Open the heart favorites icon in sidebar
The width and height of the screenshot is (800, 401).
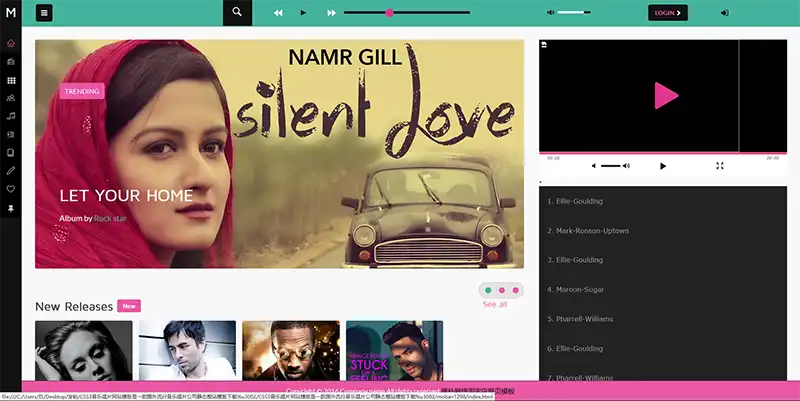(11, 189)
